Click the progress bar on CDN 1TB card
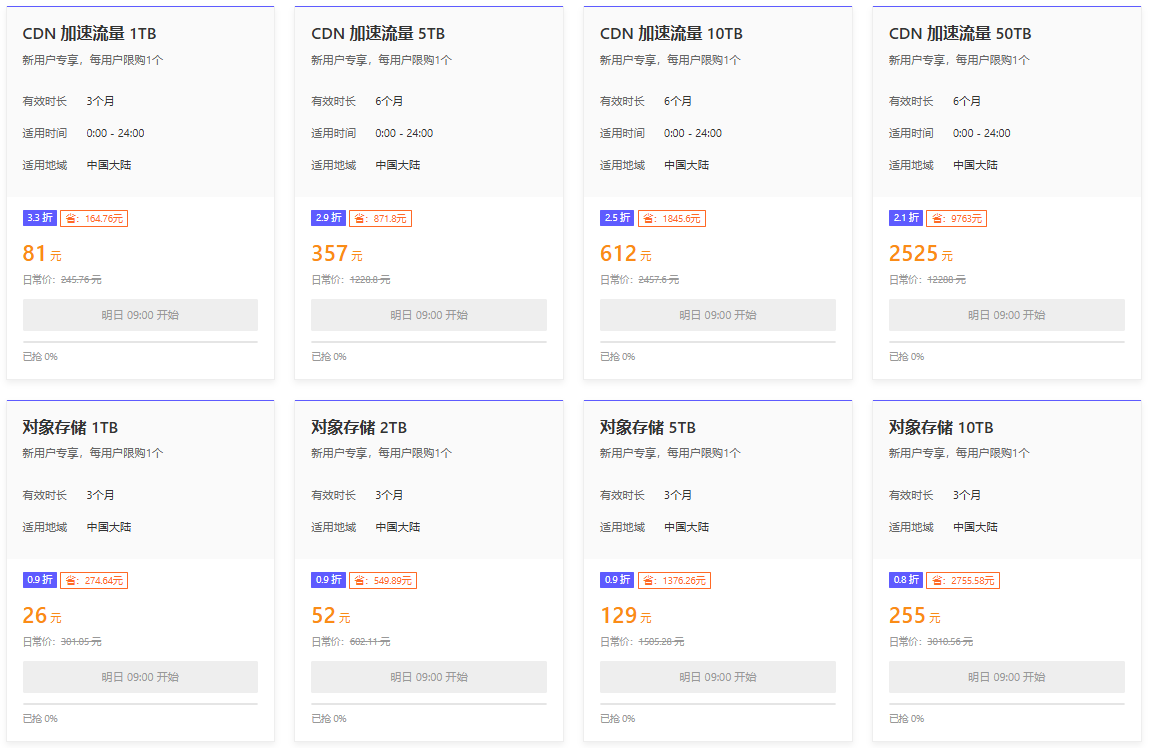The height and width of the screenshot is (748, 1149). click(x=140, y=342)
